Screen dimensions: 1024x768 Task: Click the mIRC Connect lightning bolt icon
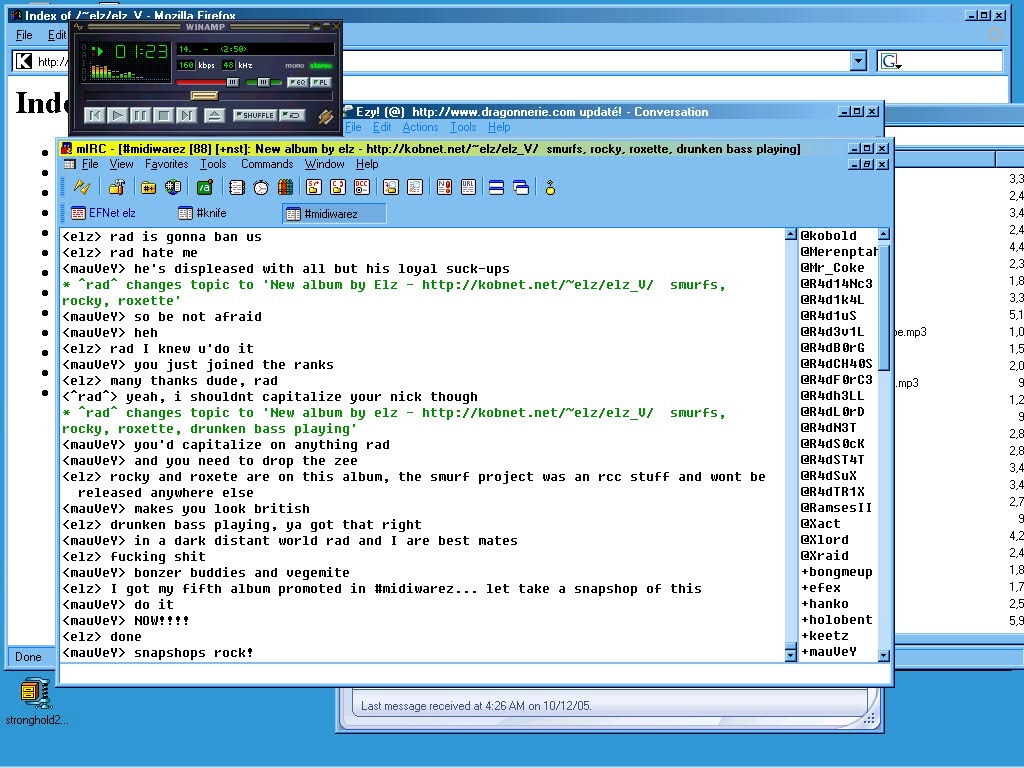pos(82,188)
